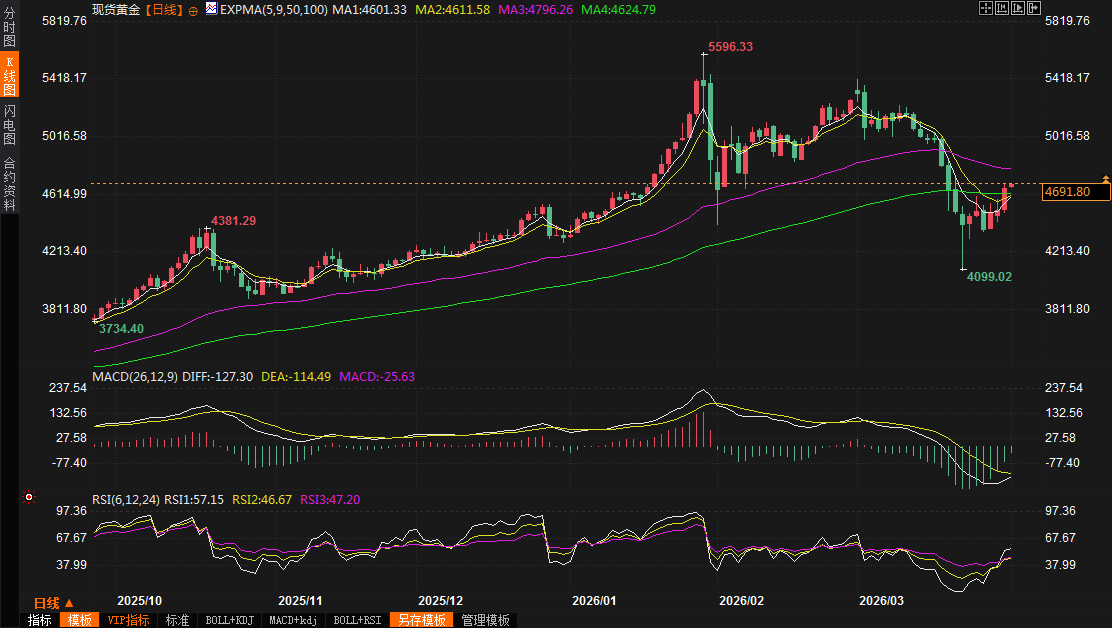Click the current price tag 4691.80
Image resolution: width=1112 pixels, height=628 pixels.
pos(1075,191)
